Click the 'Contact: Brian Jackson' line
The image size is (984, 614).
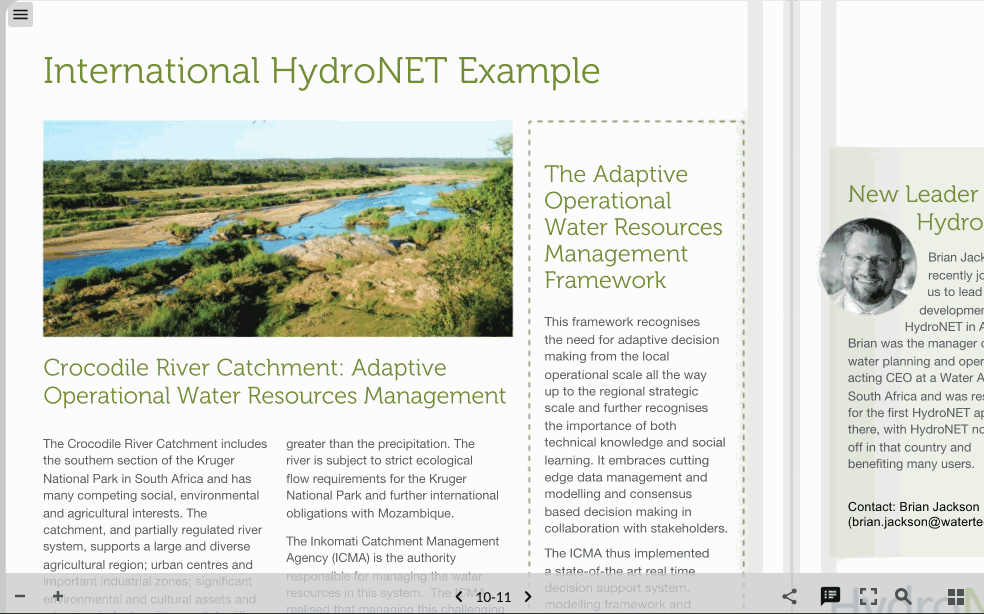[x=913, y=507]
